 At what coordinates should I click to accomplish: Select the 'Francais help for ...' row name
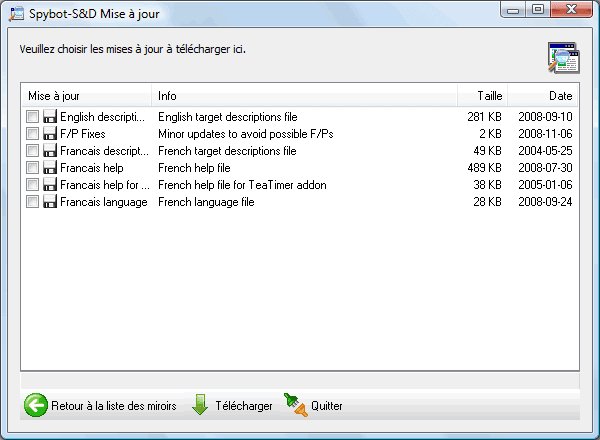105,185
